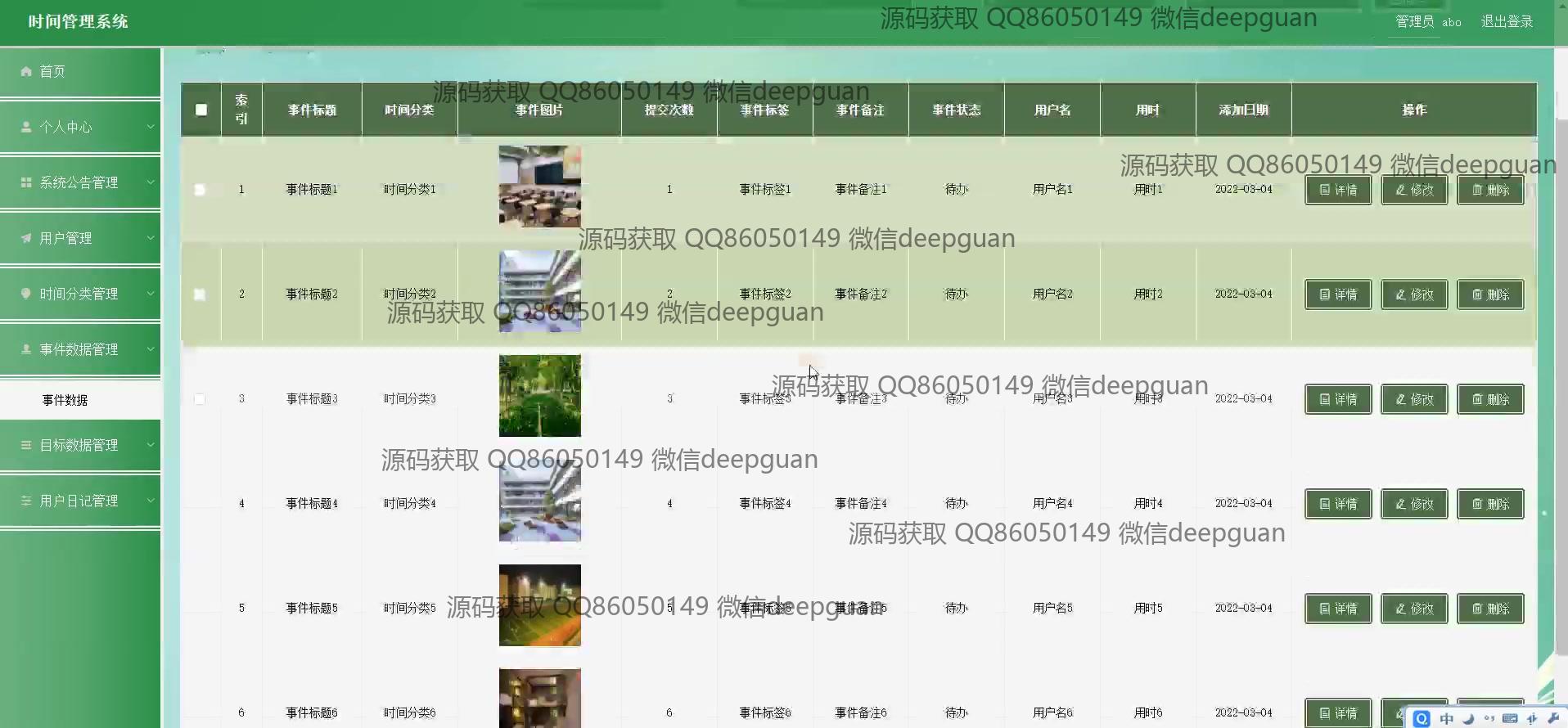Open the image thumbnail for 事件标题3
The image size is (1568, 728).
[540, 396]
